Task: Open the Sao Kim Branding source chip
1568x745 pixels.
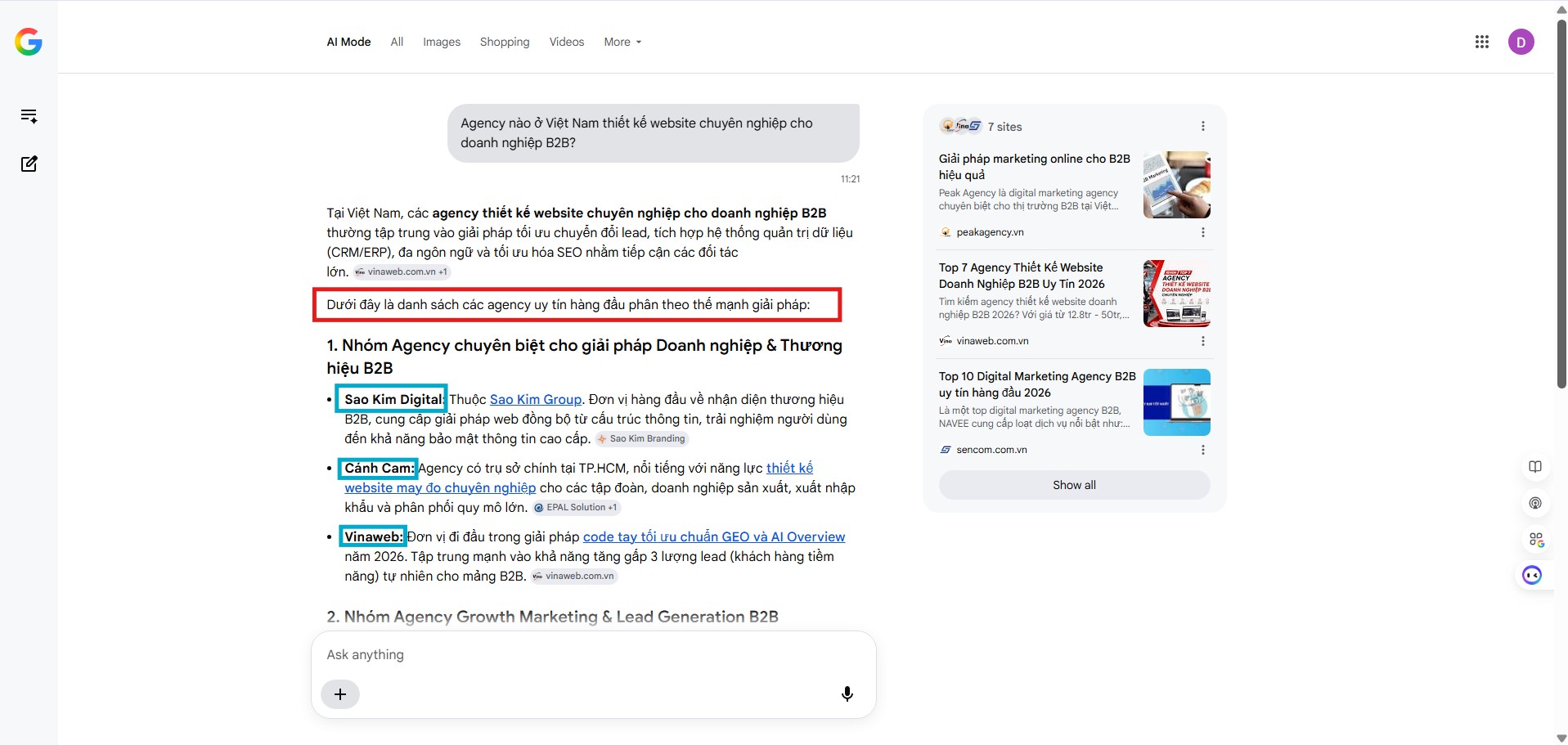Action: click(x=641, y=438)
